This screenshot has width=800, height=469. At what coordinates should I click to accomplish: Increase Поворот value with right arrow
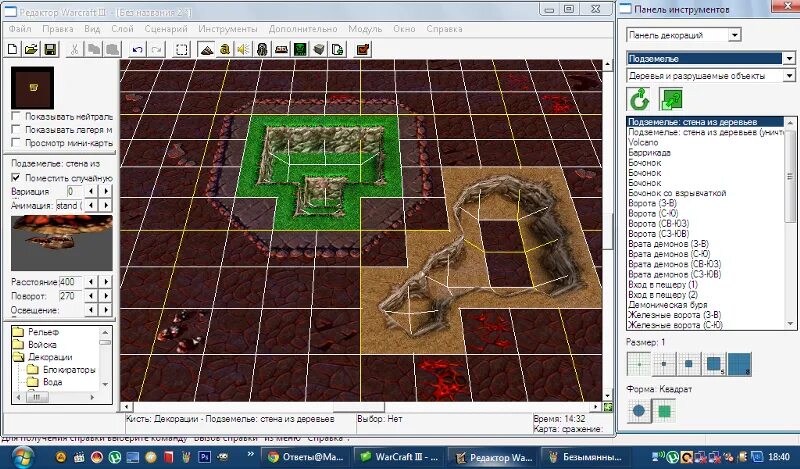tap(106, 295)
